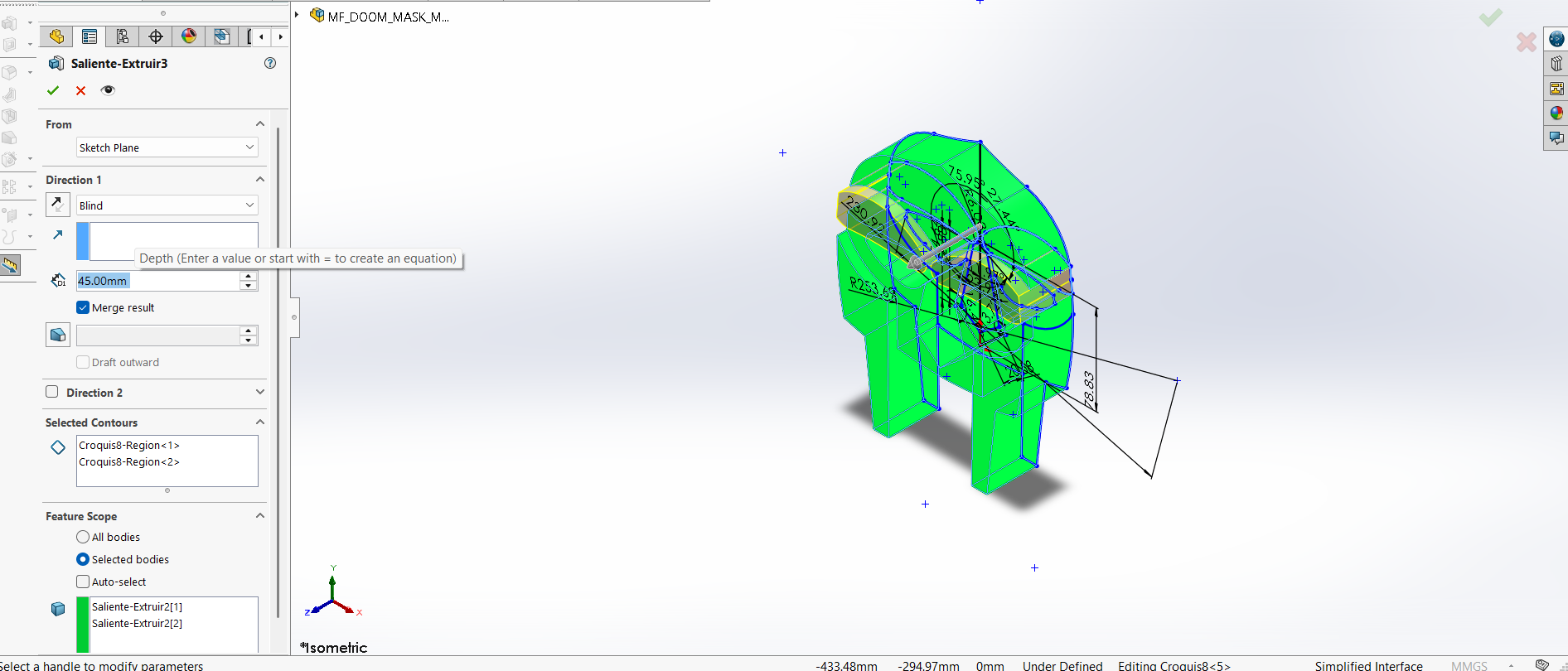Open Appearances, Scenes and Decals pane

[1556, 113]
